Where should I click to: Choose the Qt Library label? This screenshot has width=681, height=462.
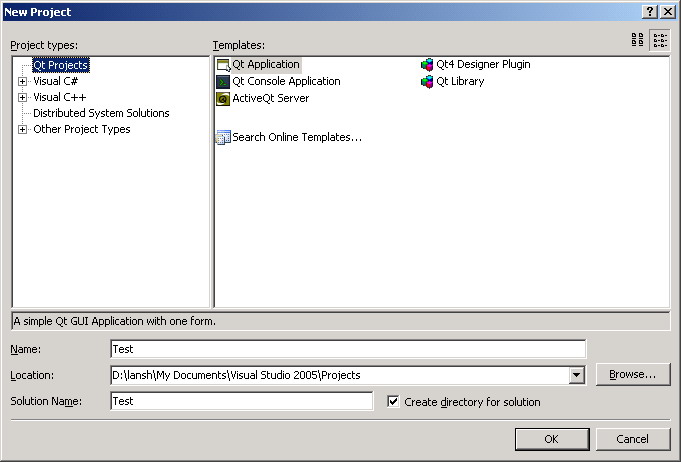point(460,82)
